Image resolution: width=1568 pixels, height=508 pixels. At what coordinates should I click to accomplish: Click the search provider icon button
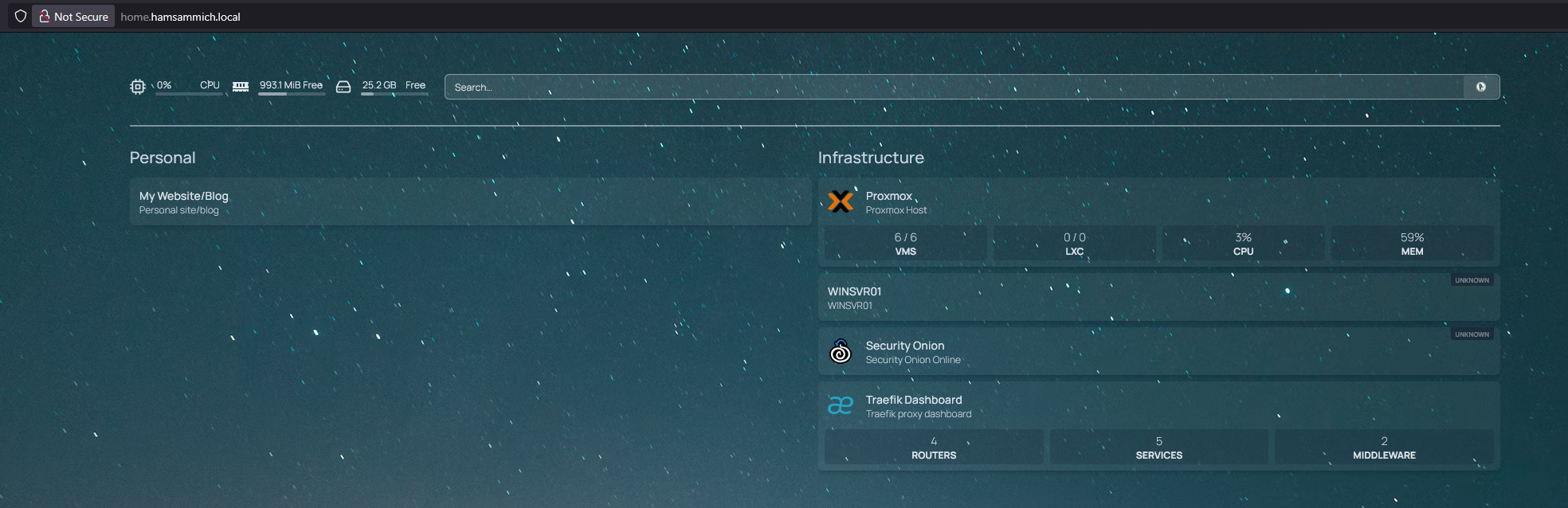[1480, 87]
